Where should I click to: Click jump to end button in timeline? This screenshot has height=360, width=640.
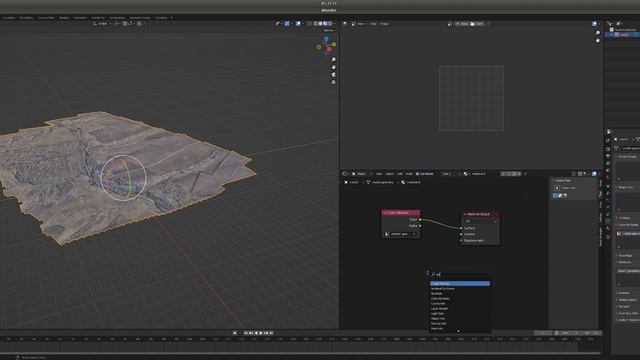click(271, 333)
